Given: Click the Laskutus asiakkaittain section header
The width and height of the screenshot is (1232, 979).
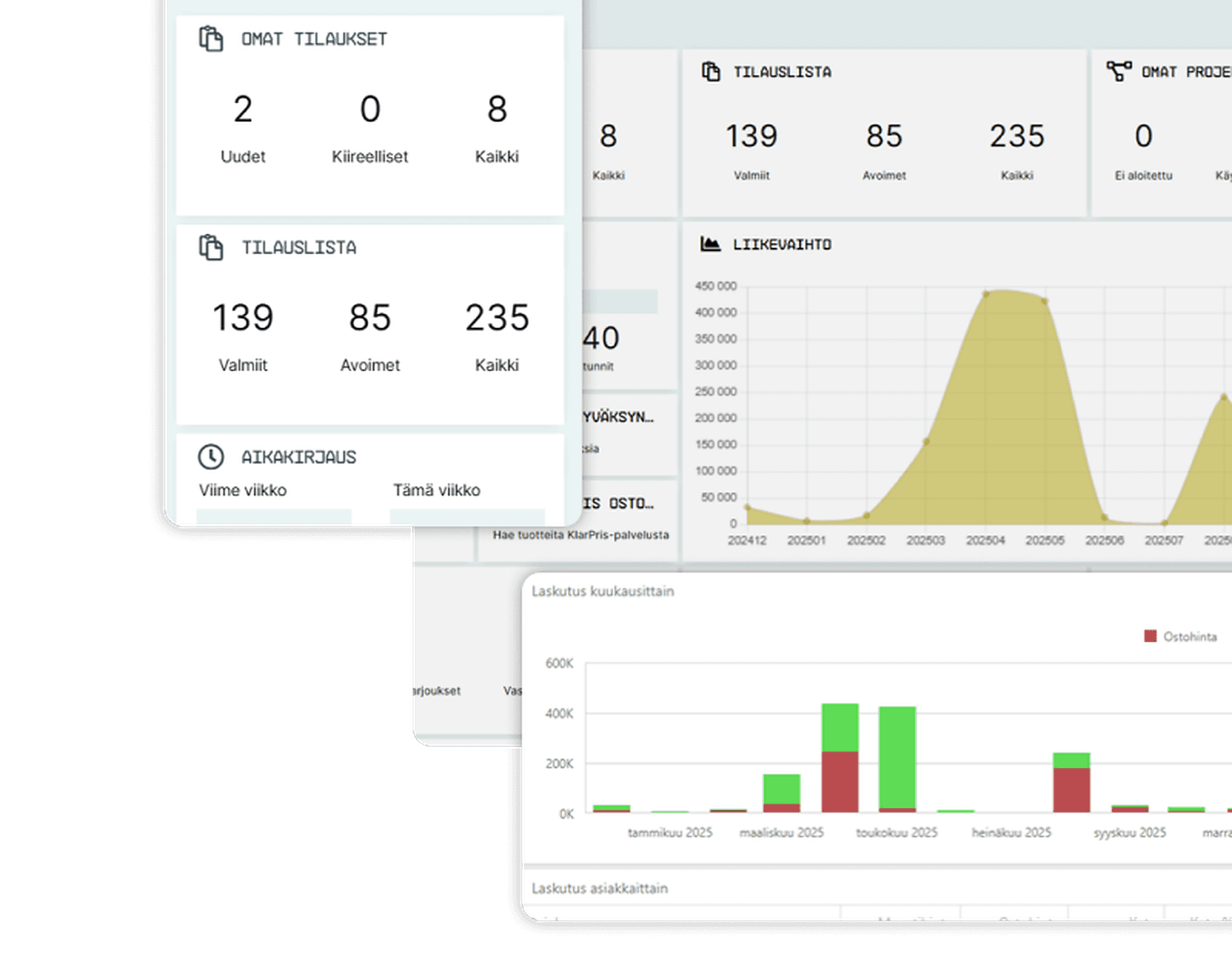Looking at the screenshot, I should [x=600, y=888].
